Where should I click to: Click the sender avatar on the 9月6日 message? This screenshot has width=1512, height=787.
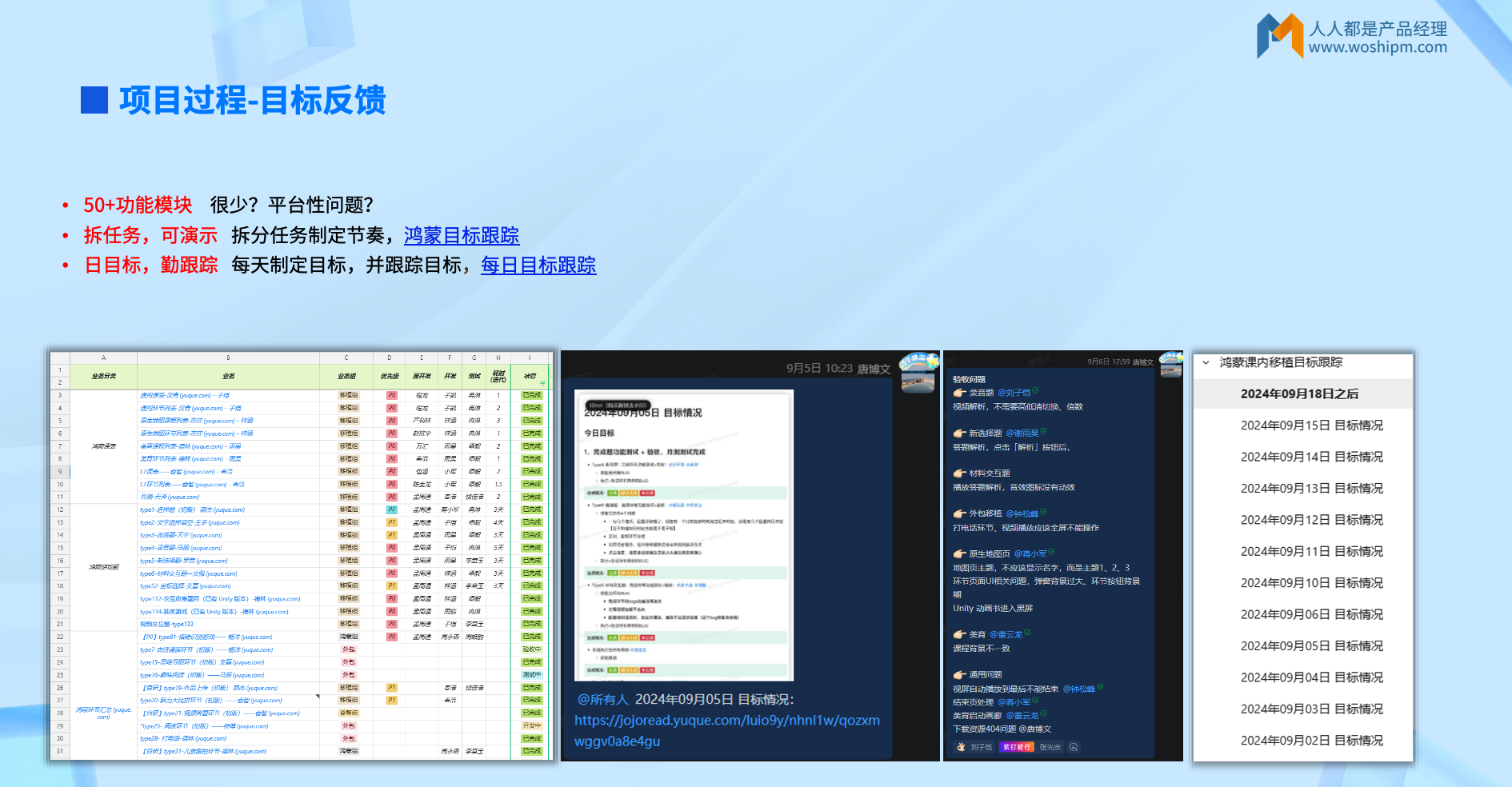point(1170,364)
